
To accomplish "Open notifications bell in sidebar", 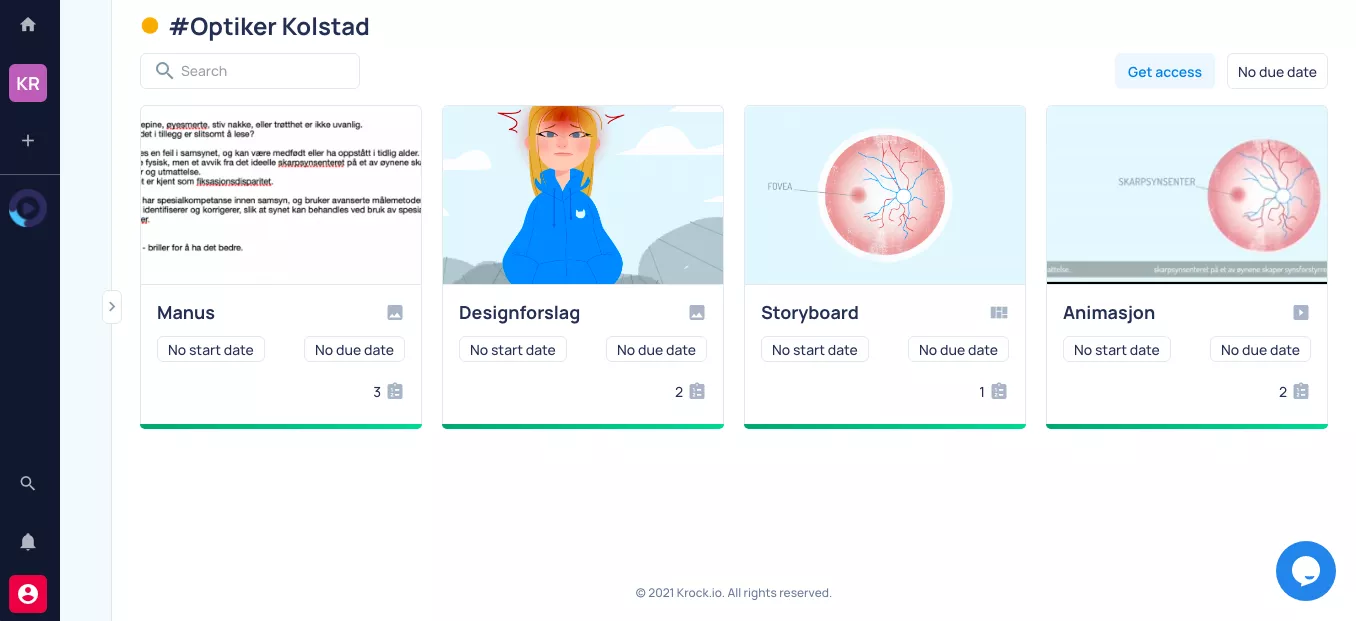I will click(x=28, y=542).
